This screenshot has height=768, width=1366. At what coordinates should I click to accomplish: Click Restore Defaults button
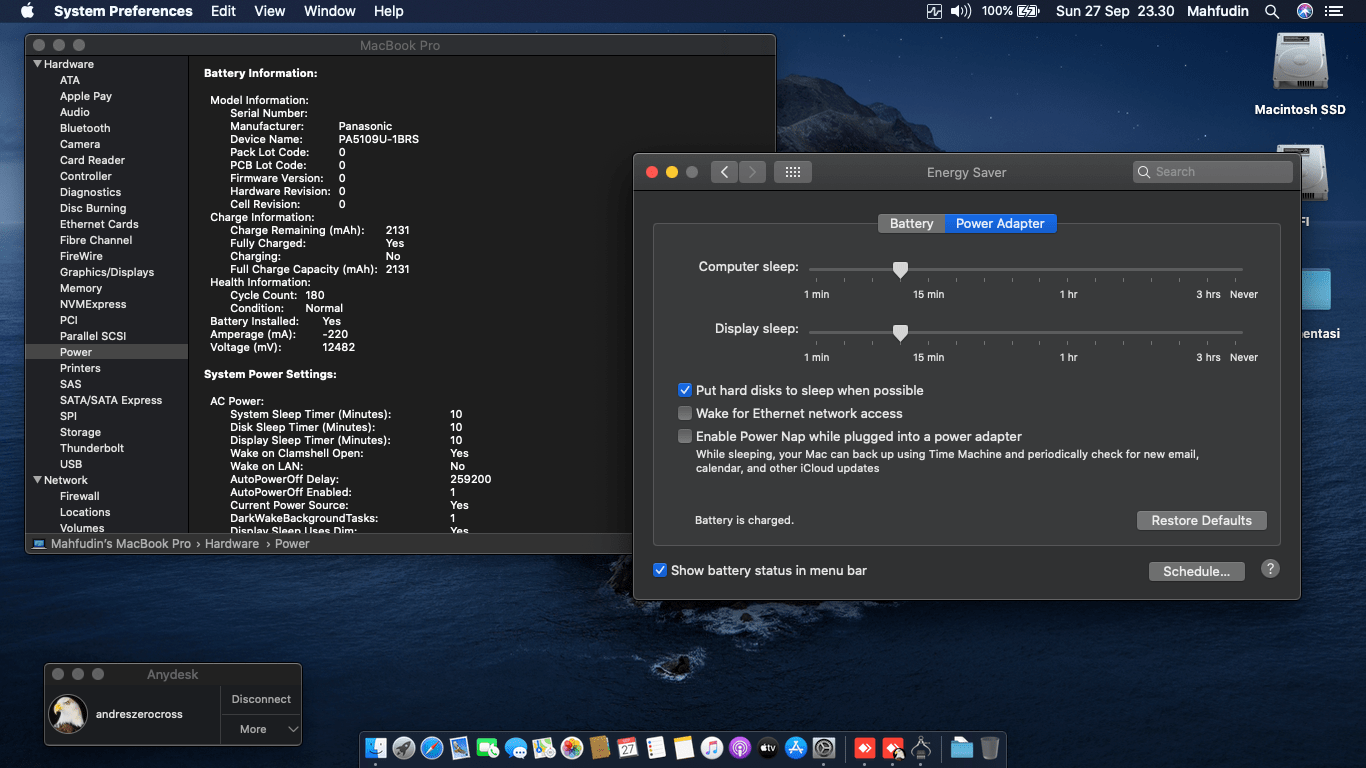[x=1201, y=520]
